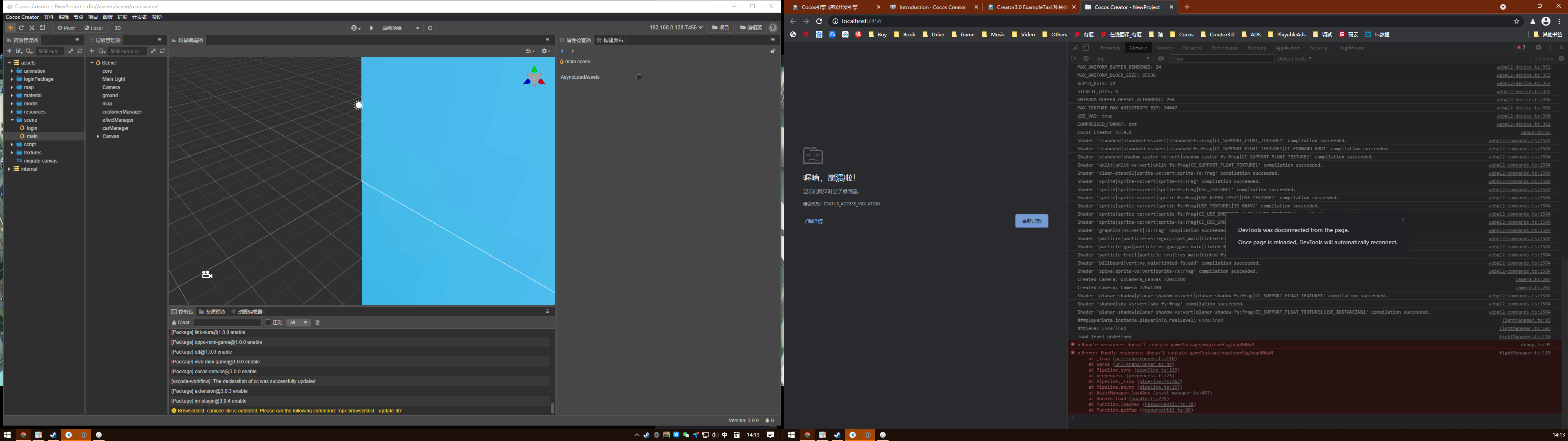Open the console log file icon
The image size is (1568, 441).
[318, 323]
